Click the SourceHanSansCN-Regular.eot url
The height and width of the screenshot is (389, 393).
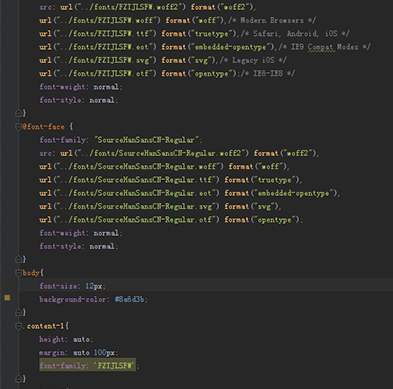(x=129, y=193)
